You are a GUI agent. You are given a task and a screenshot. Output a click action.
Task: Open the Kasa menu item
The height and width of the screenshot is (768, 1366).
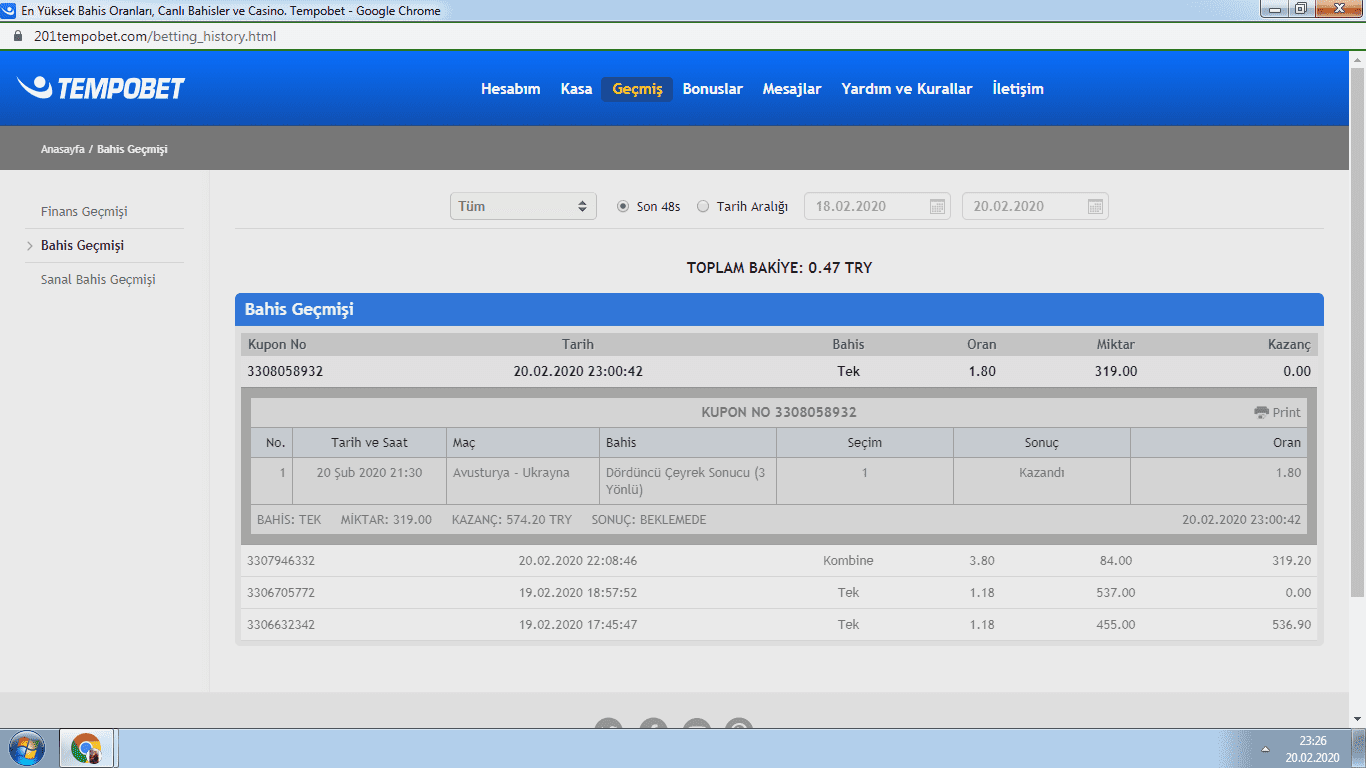(576, 89)
